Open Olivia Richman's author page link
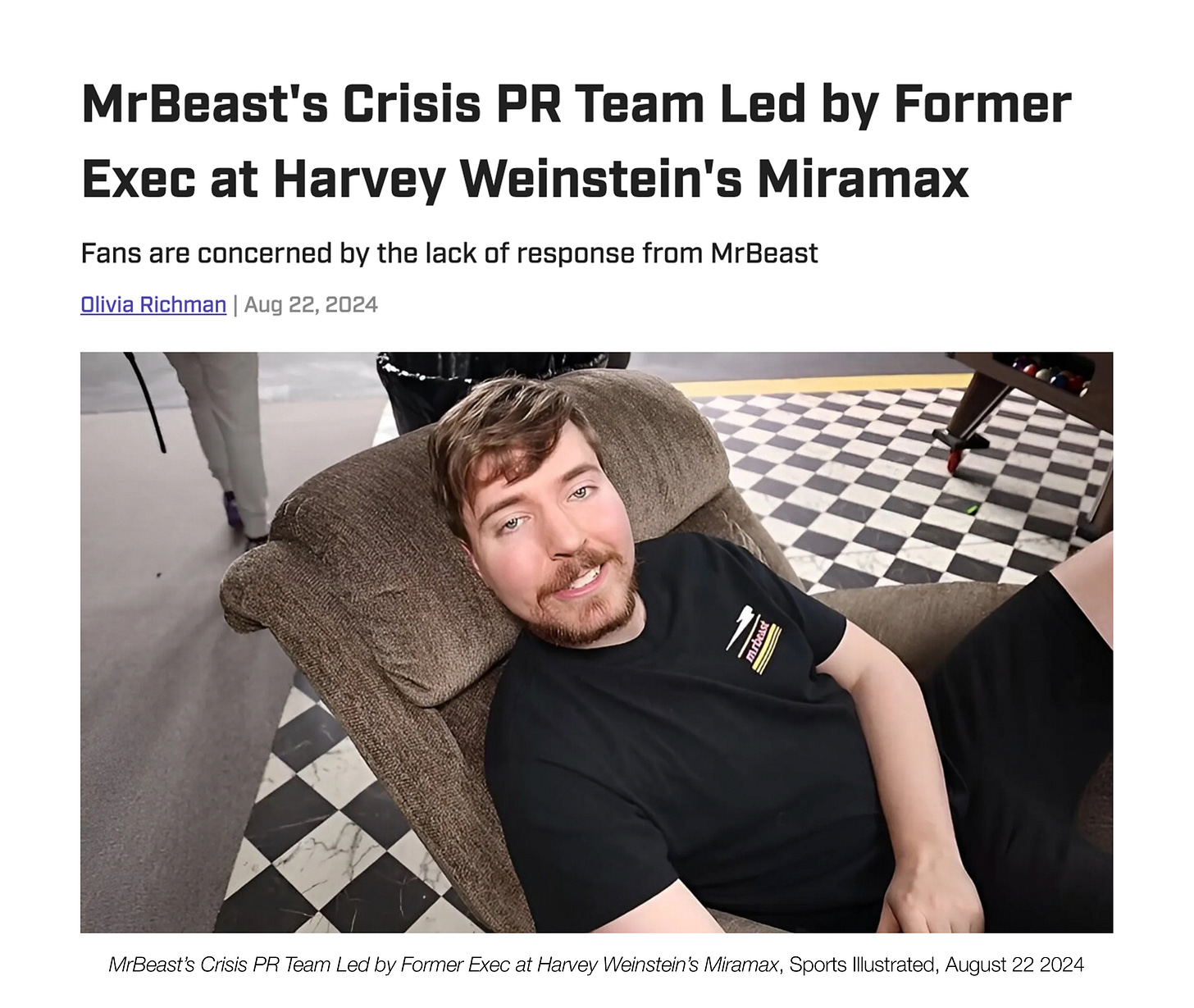 [153, 304]
